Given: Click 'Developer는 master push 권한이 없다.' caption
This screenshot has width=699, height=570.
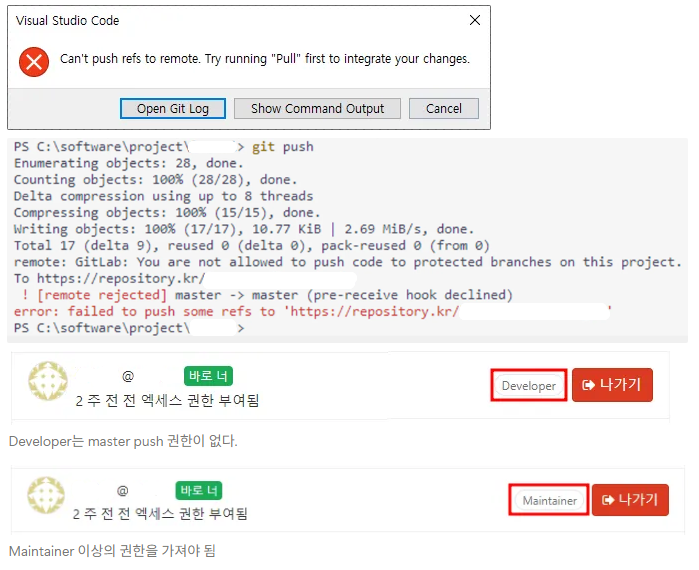Looking at the screenshot, I should 123,441.
